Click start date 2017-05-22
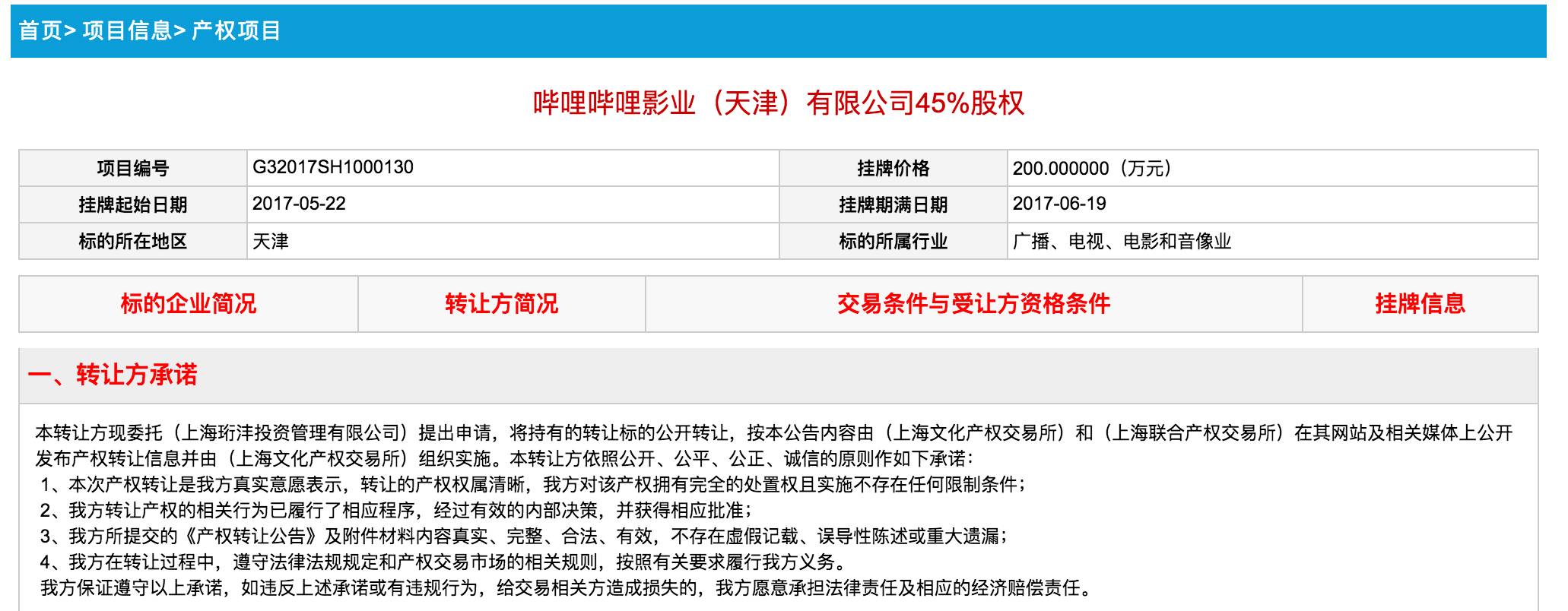The image size is (1568, 611). click(x=299, y=204)
